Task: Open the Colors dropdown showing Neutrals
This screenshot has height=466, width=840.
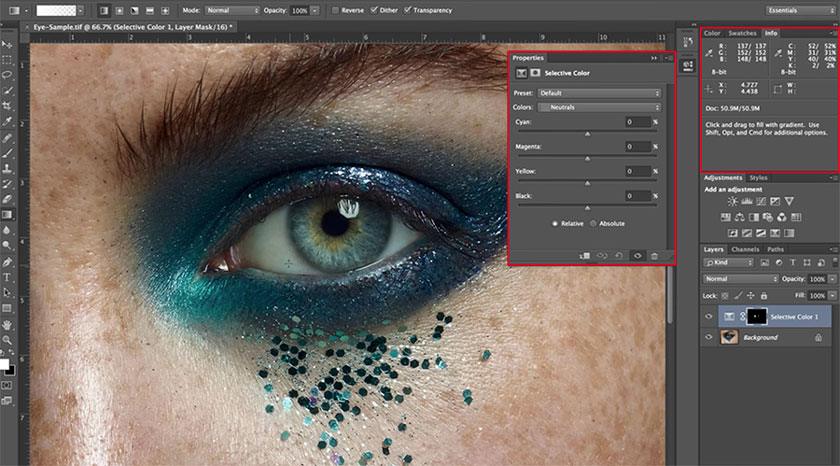Action: [x=600, y=107]
